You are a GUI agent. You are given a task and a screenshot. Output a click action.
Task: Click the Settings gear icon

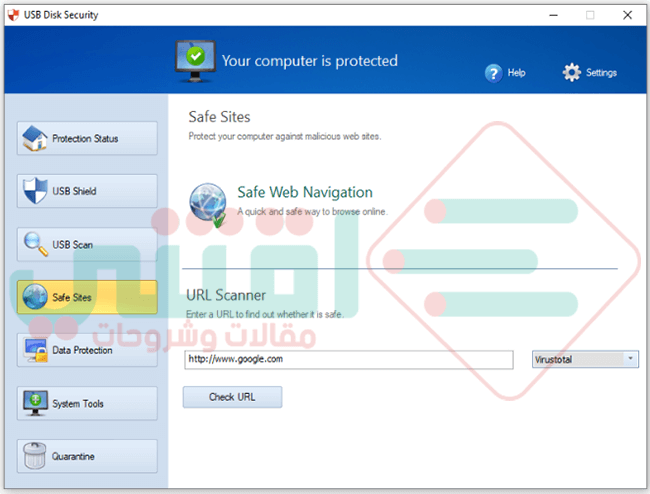[572, 73]
